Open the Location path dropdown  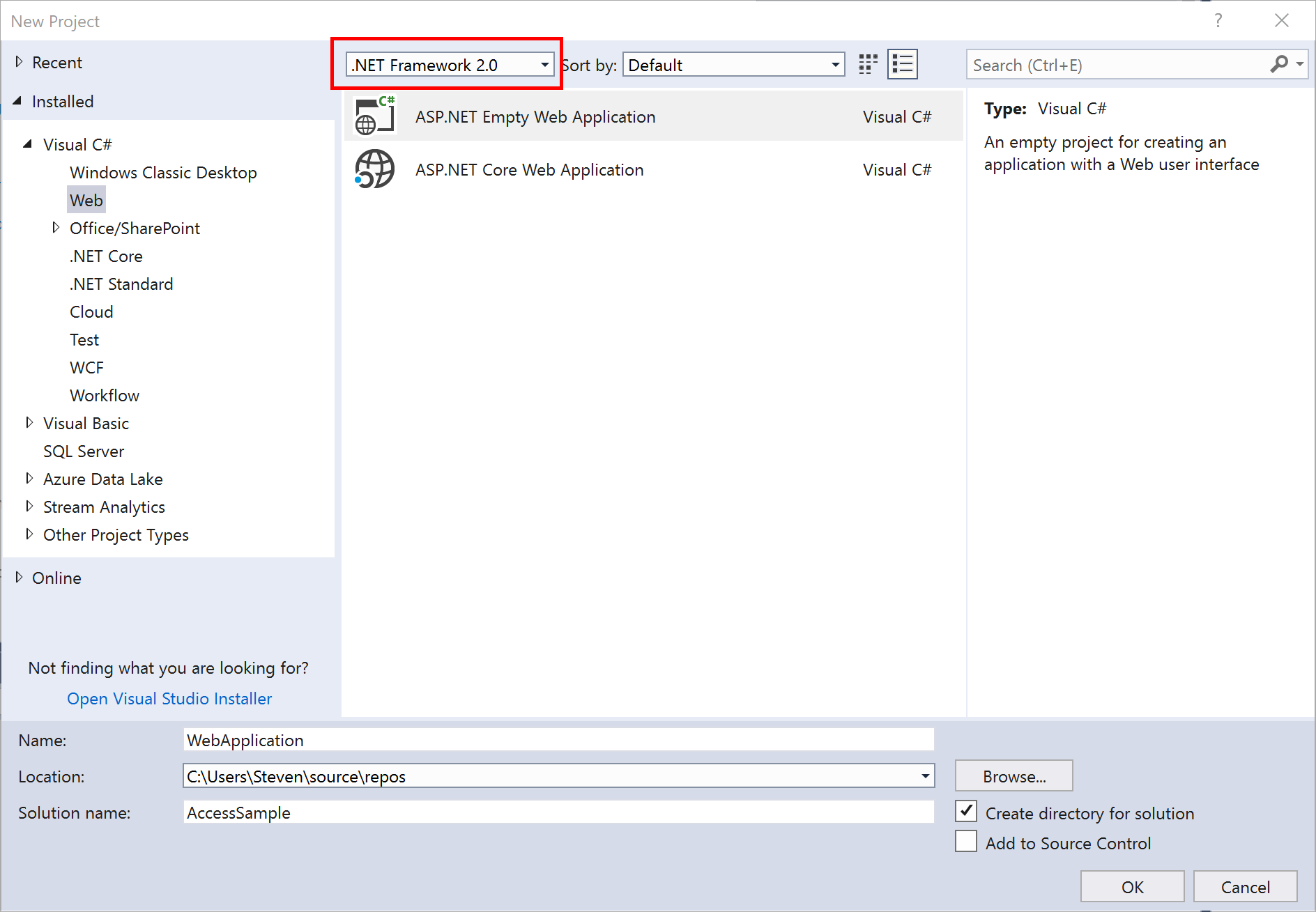click(x=926, y=775)
